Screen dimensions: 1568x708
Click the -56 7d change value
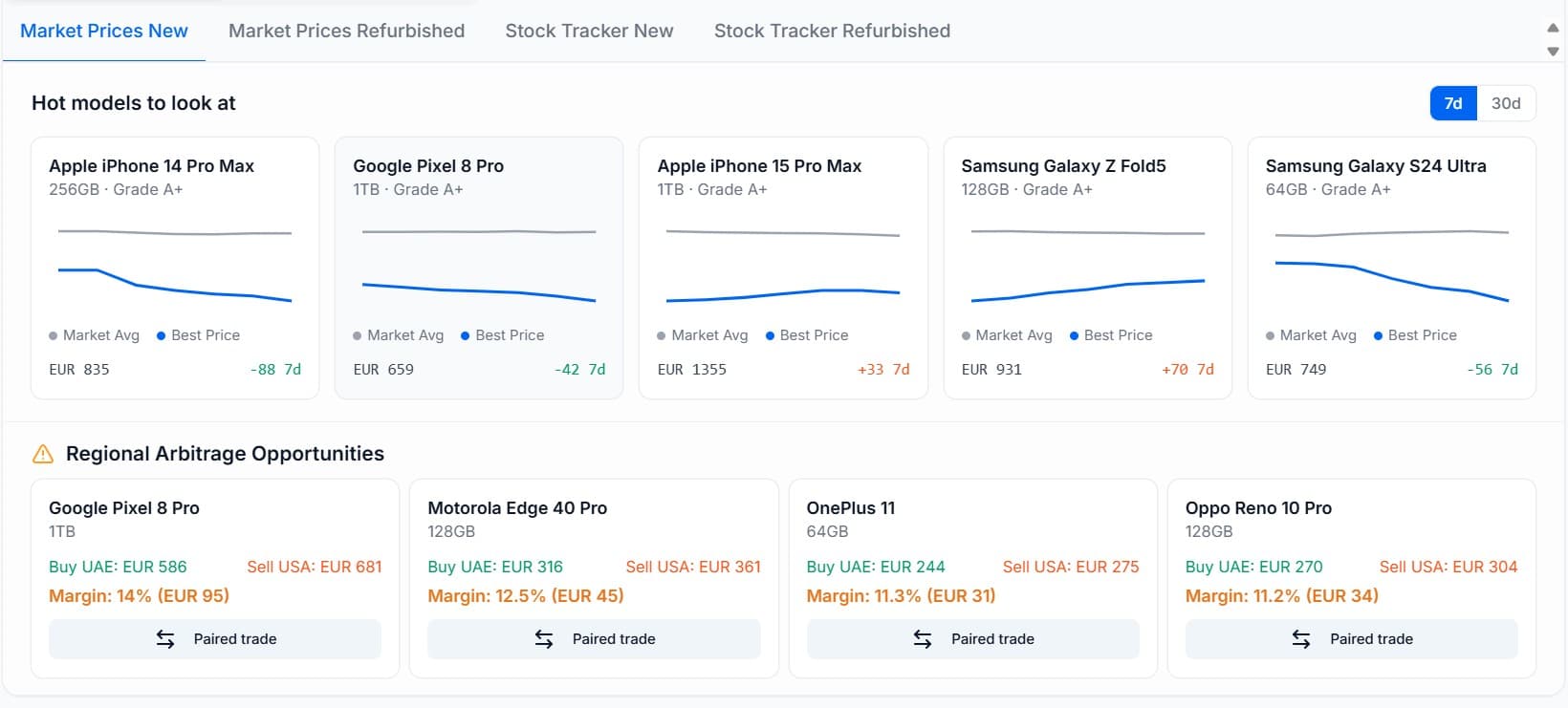coord(1492,370)
